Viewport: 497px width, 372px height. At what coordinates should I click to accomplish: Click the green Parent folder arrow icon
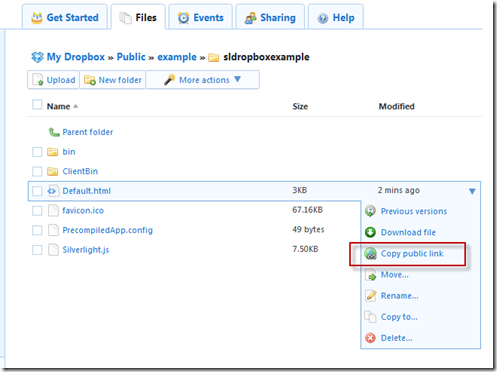[x=53, y=132]
